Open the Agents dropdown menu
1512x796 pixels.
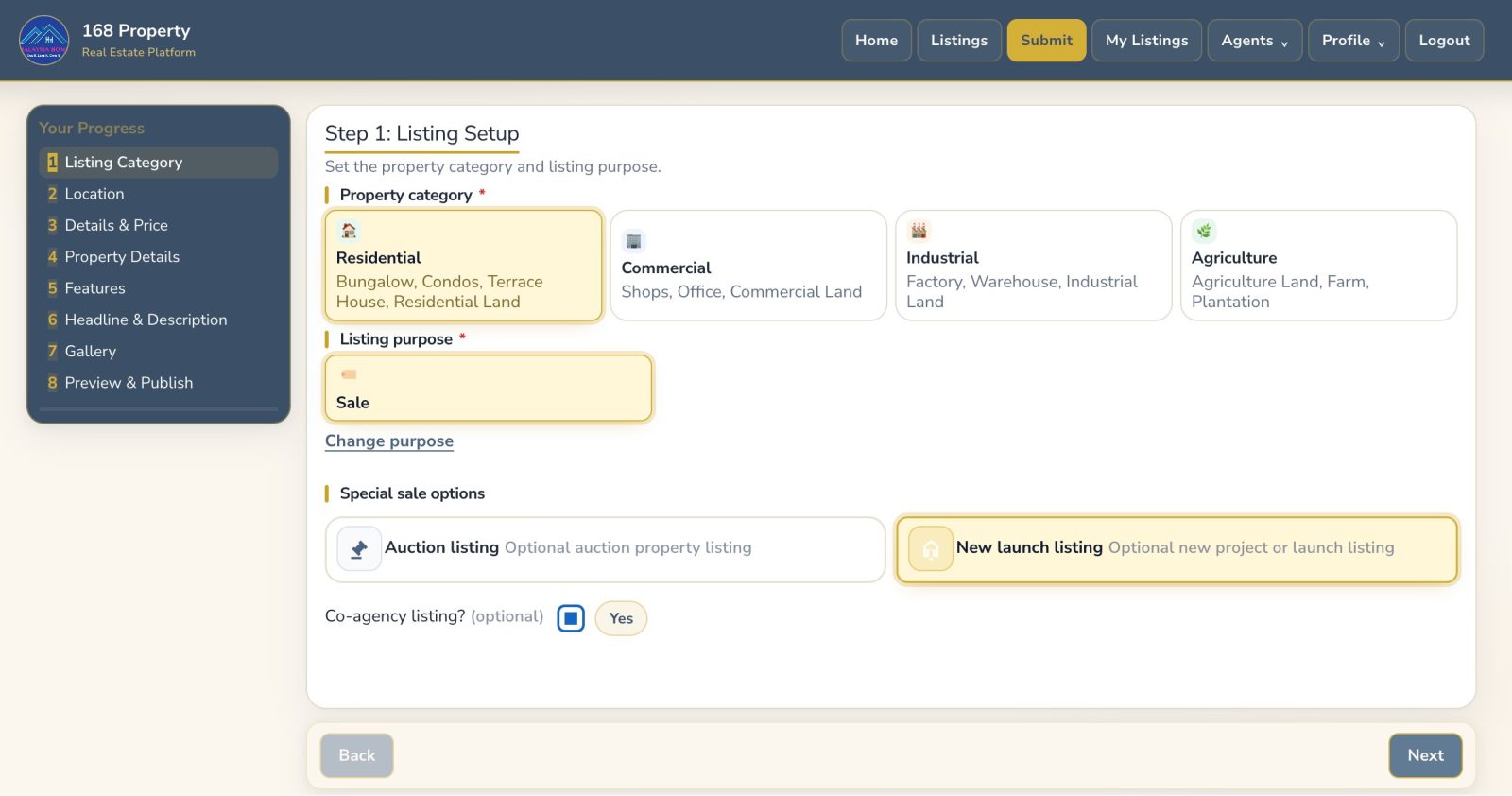[1255, 41]
